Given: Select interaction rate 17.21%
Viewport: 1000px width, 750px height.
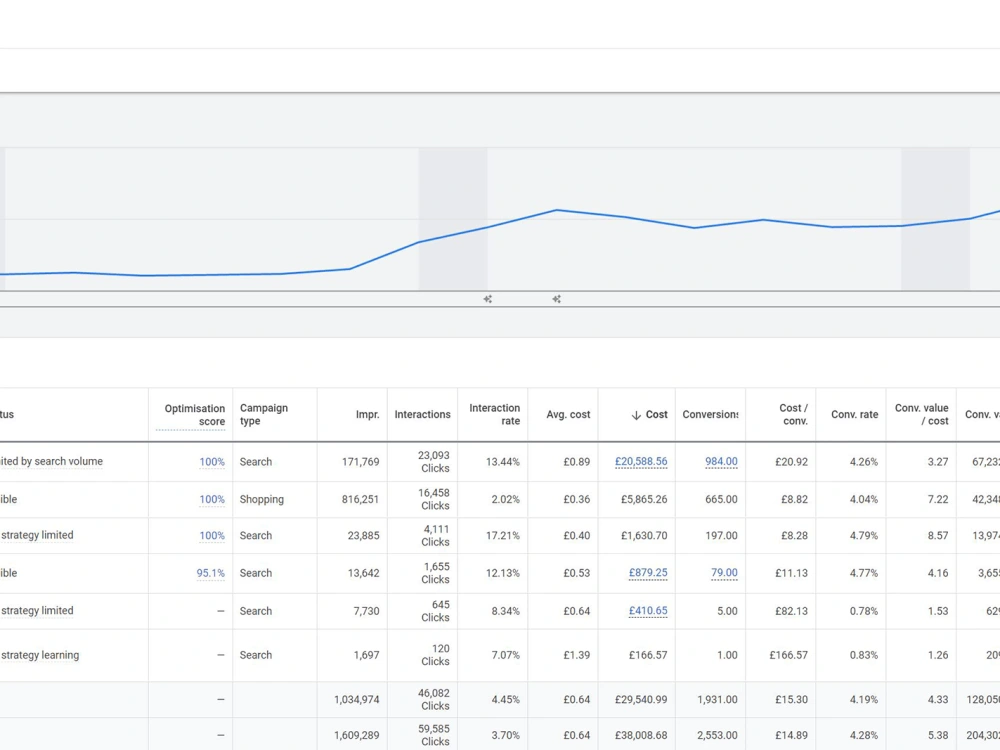Looking at the screenshot, I should (503, 536).
